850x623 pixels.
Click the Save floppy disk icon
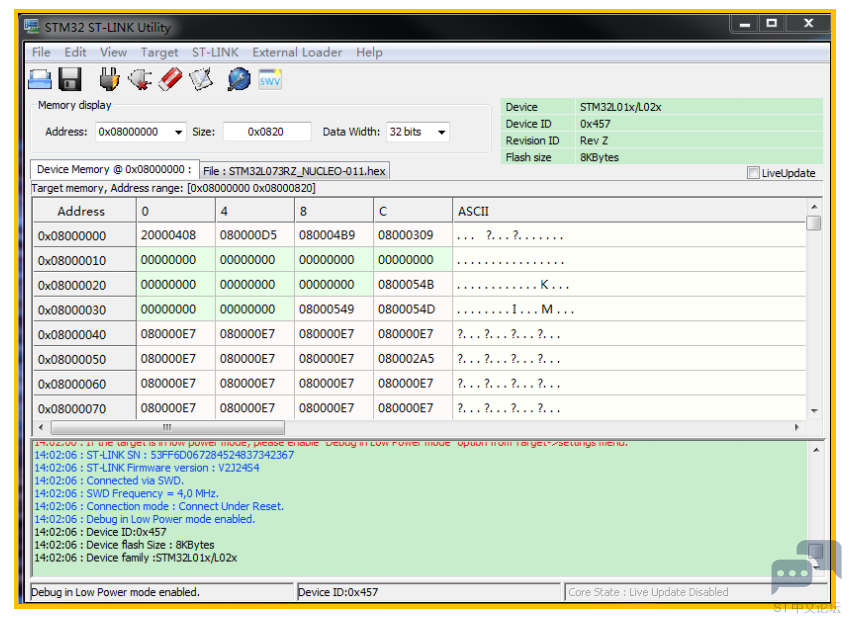pyautogui.click(x=70, y=80)
